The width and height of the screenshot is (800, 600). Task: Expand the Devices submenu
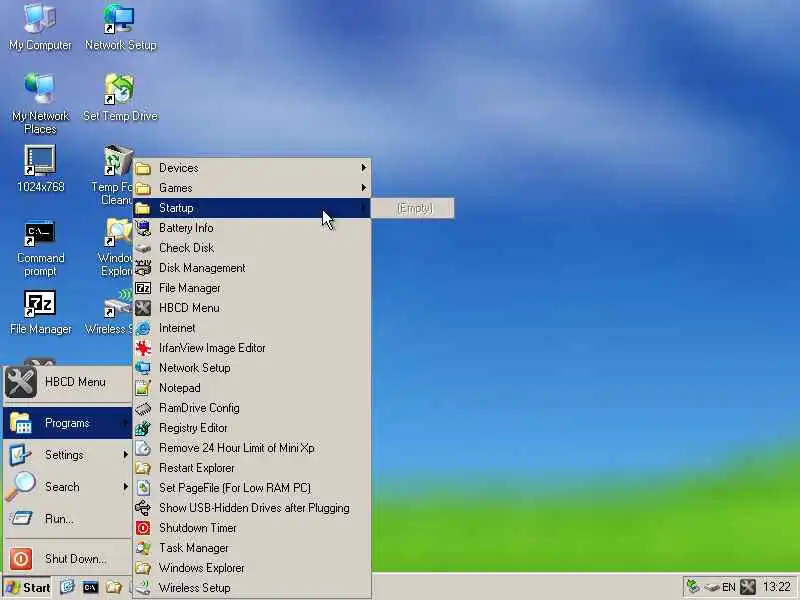tap(252, 168)
